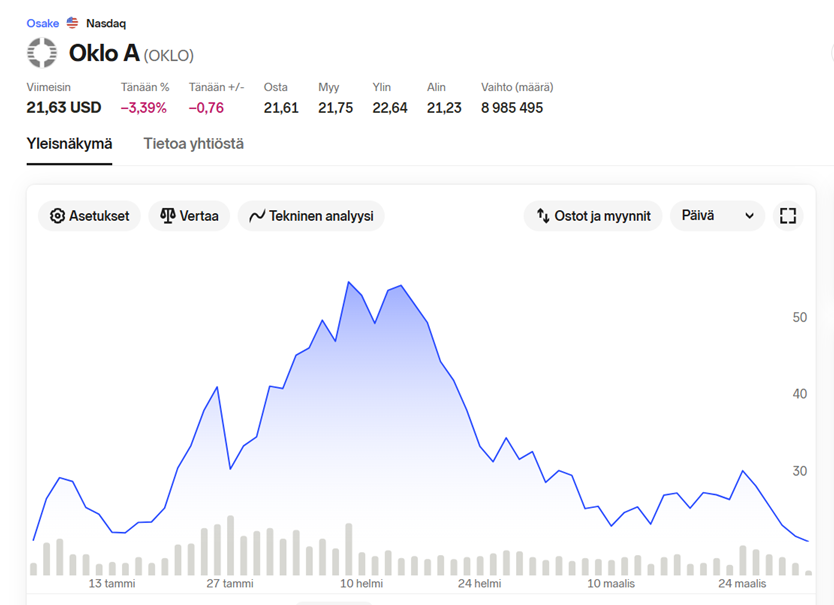Open the Päivä time range selector
Viewport: 834px width, 605px height.
[717, 216]
